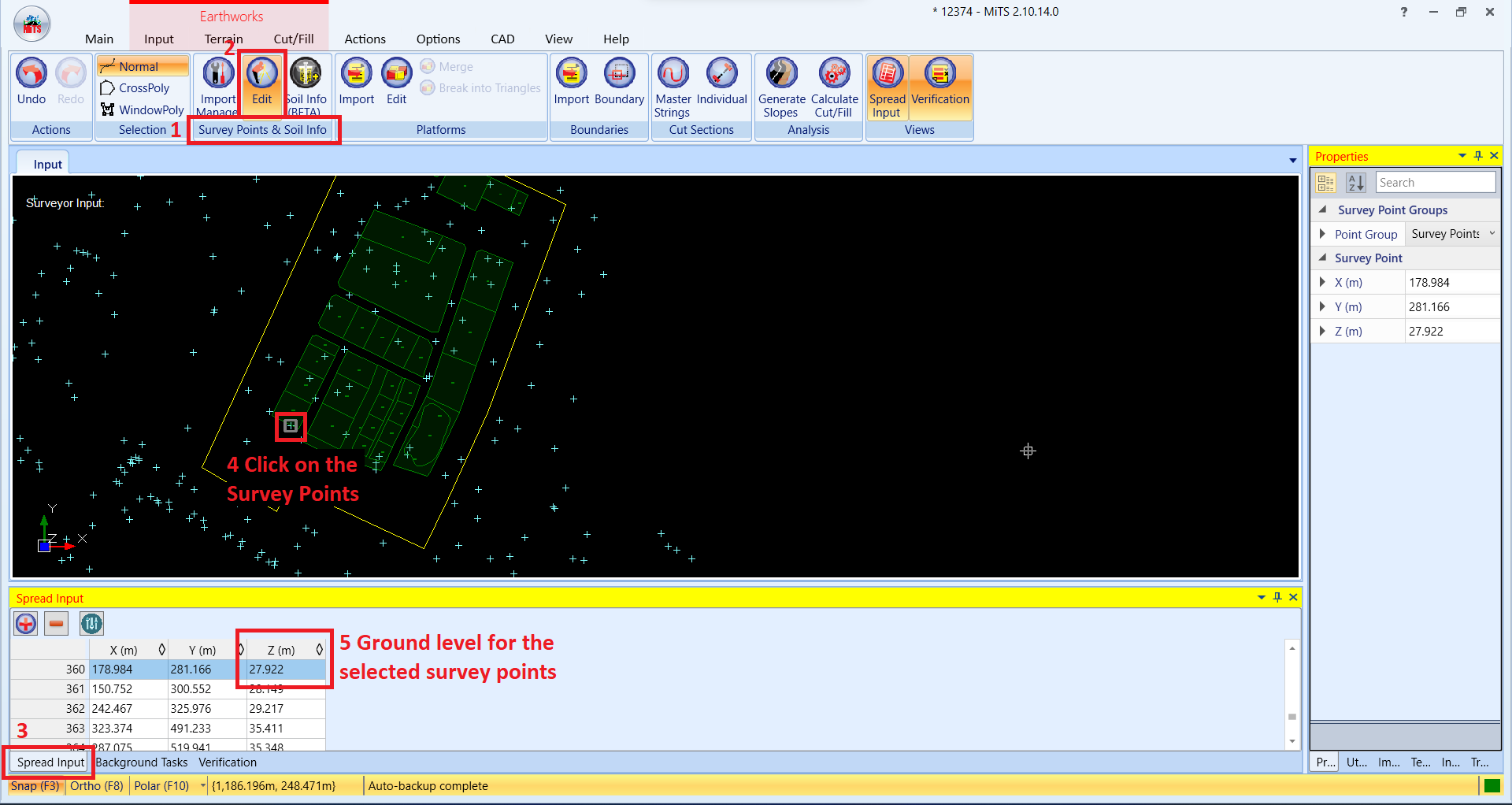Image resolution: width=1512 pixels, height=805 pixels.
Task: Open the Options menu
Action: click(439, 39)
